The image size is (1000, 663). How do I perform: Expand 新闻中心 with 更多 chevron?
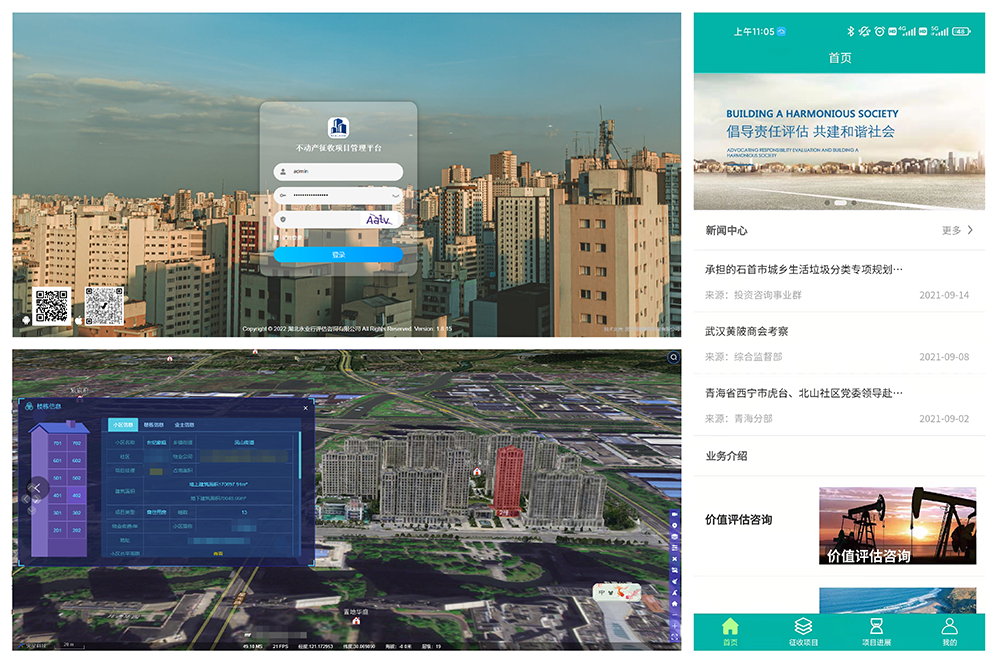(x=969, y=230)
